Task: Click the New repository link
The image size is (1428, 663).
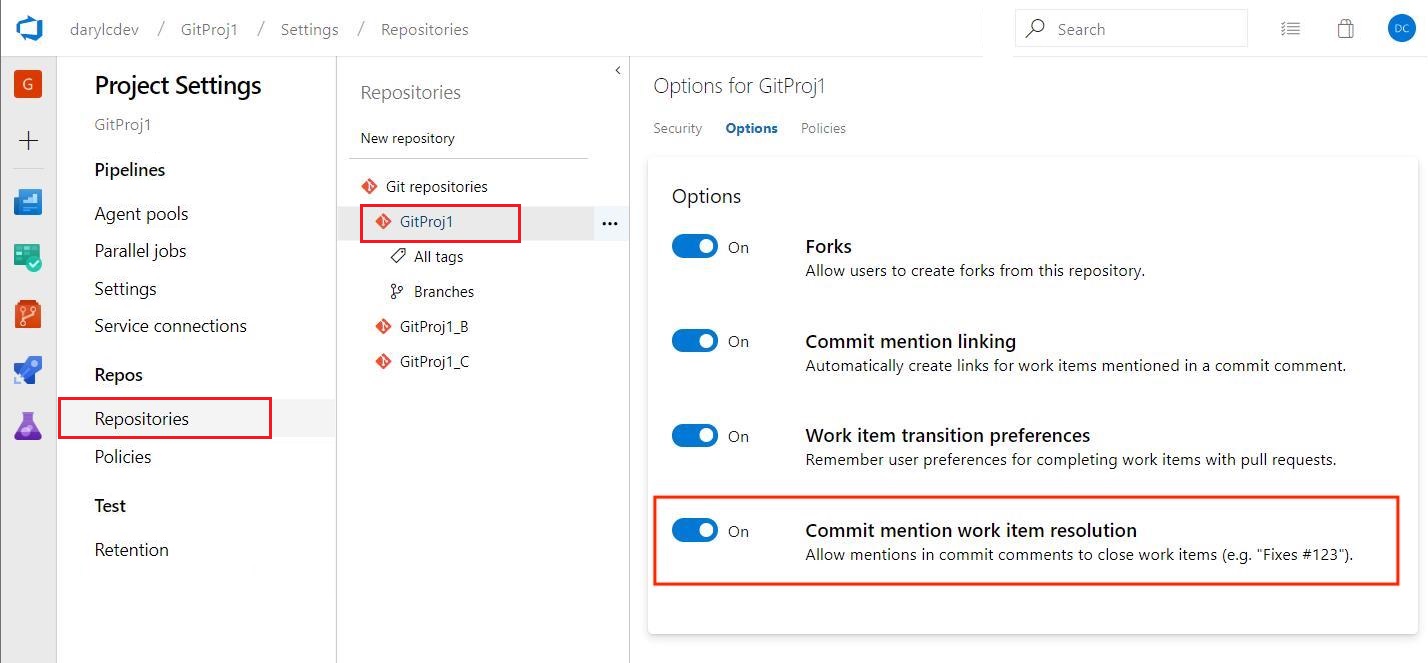Action: pos(407,138)
